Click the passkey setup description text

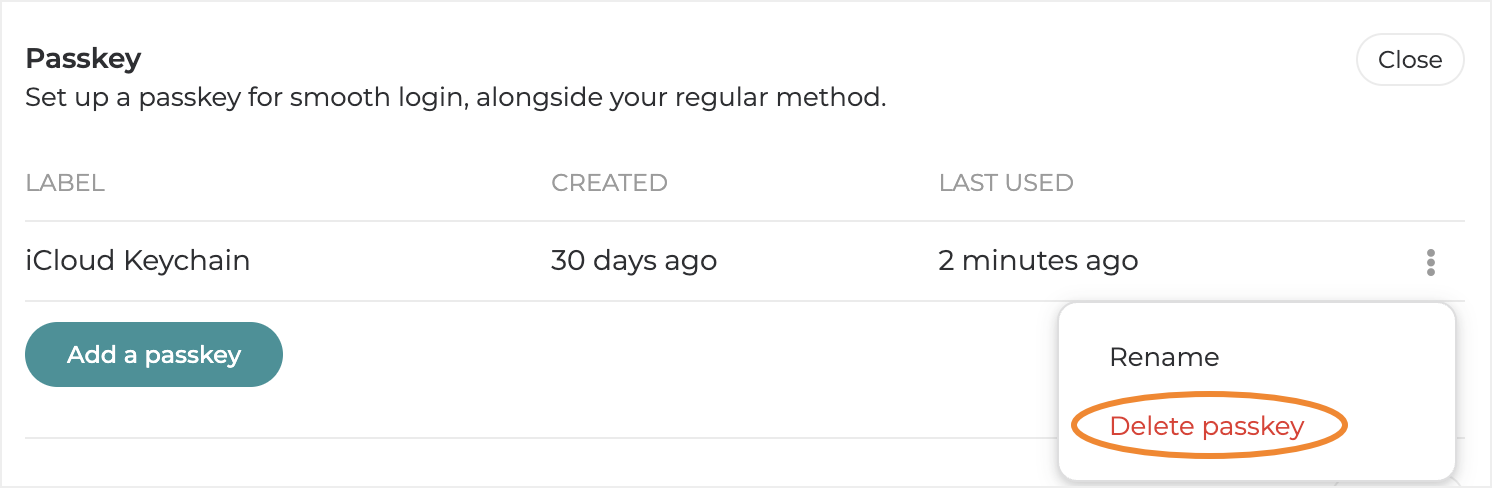pos(455,99)
